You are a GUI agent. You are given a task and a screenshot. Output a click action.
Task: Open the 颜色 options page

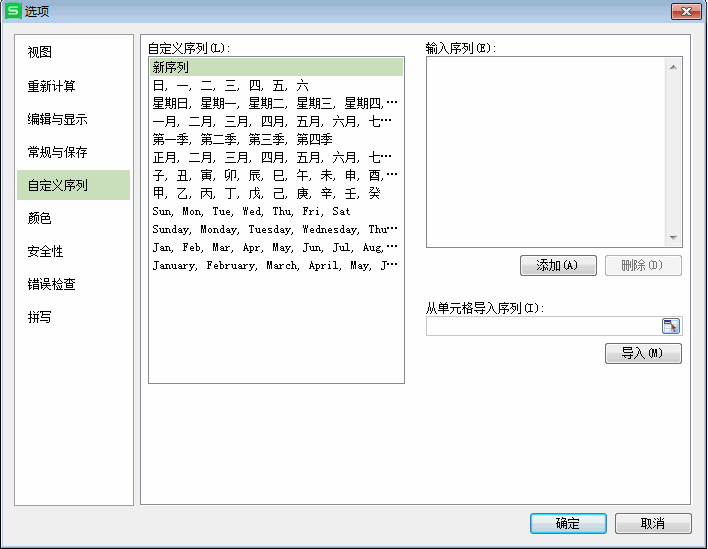[x=74, y=218]
